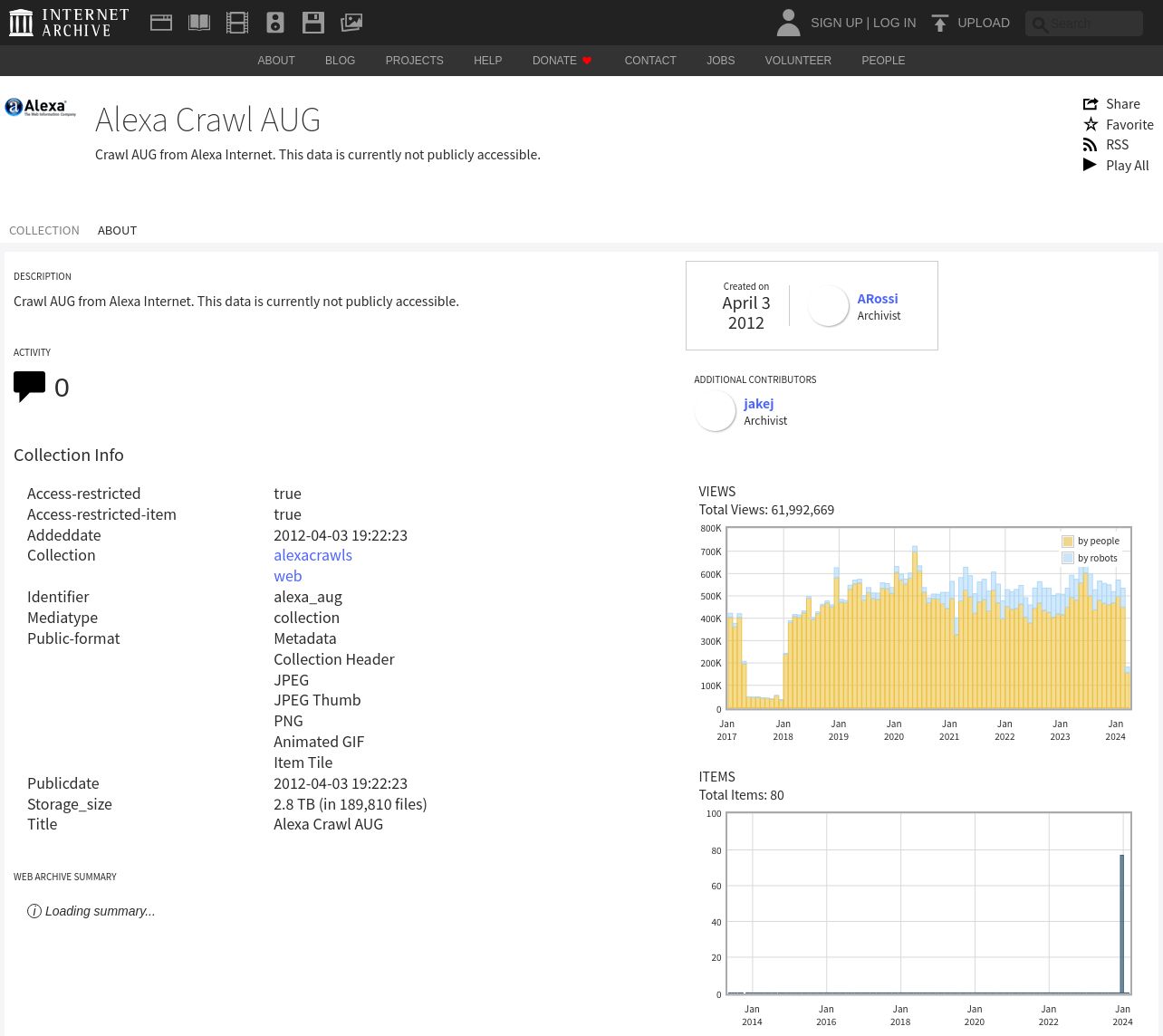Open the Audio speaker icon
This screenshot has width=1163, height=1036.
tap(275, 23)
